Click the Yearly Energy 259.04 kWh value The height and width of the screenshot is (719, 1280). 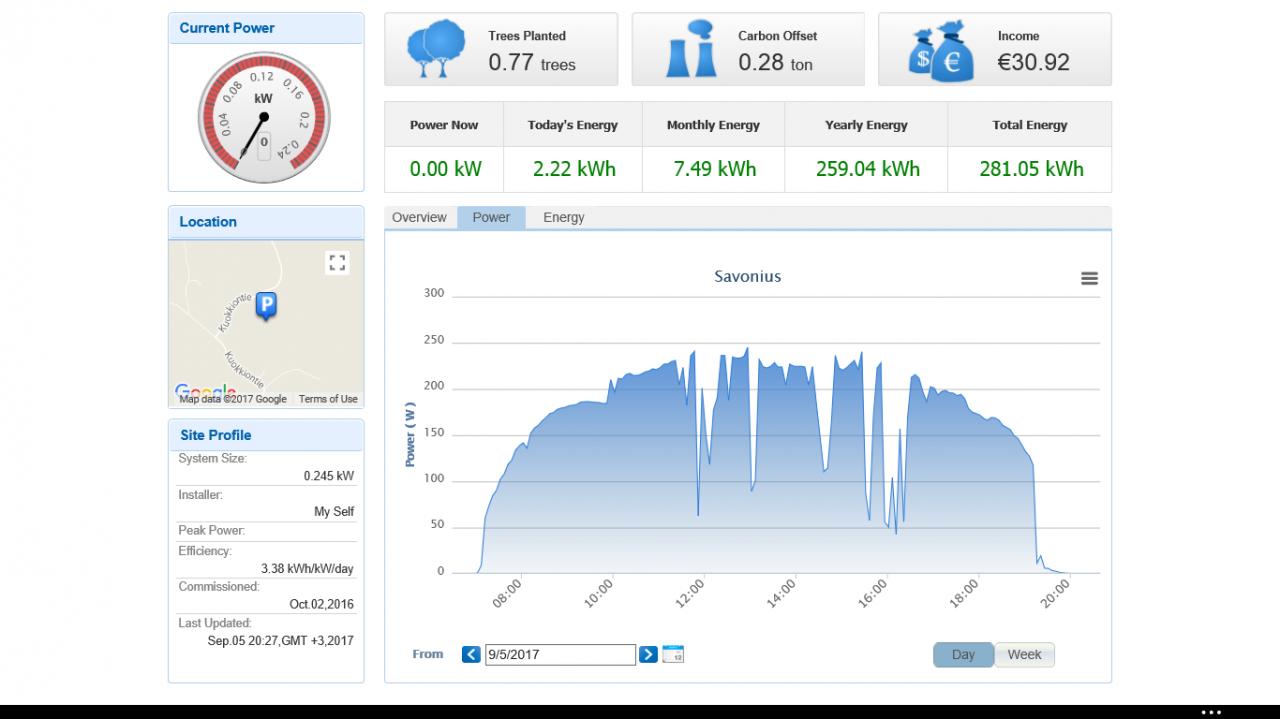pyautogui.click(x=867, y=169)
